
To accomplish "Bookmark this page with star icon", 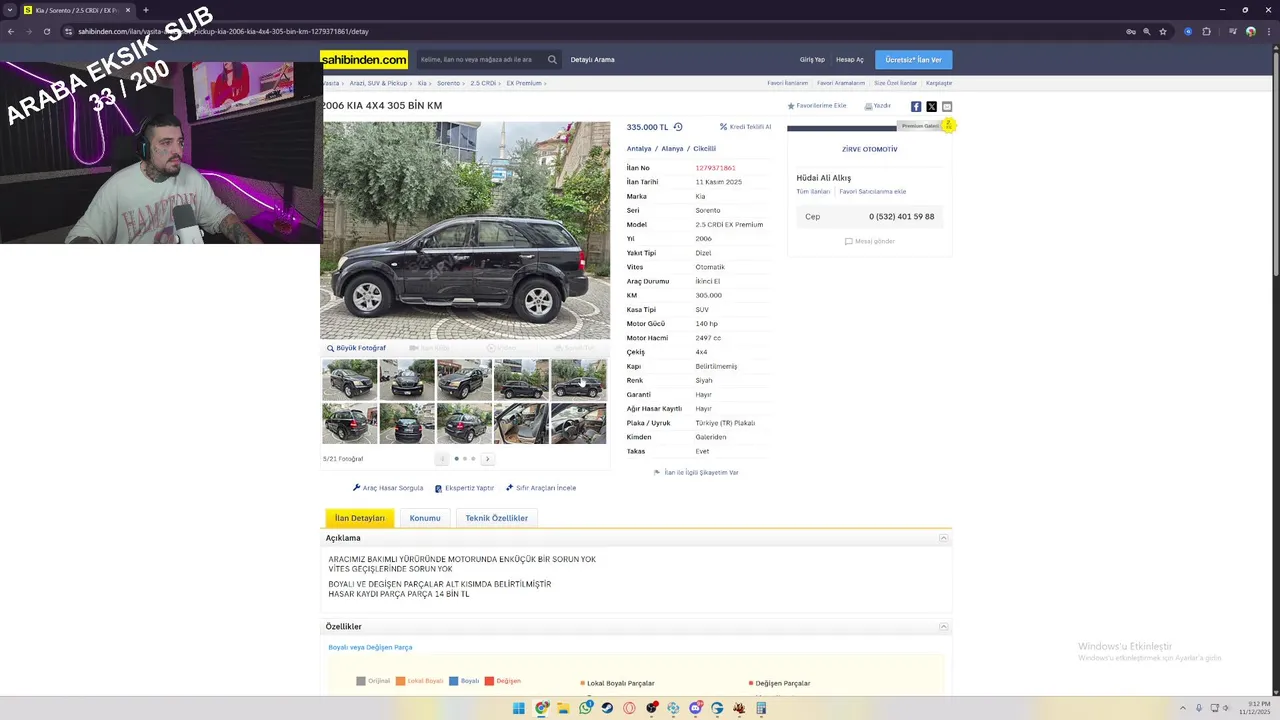I will click(x=1163, y=31).
